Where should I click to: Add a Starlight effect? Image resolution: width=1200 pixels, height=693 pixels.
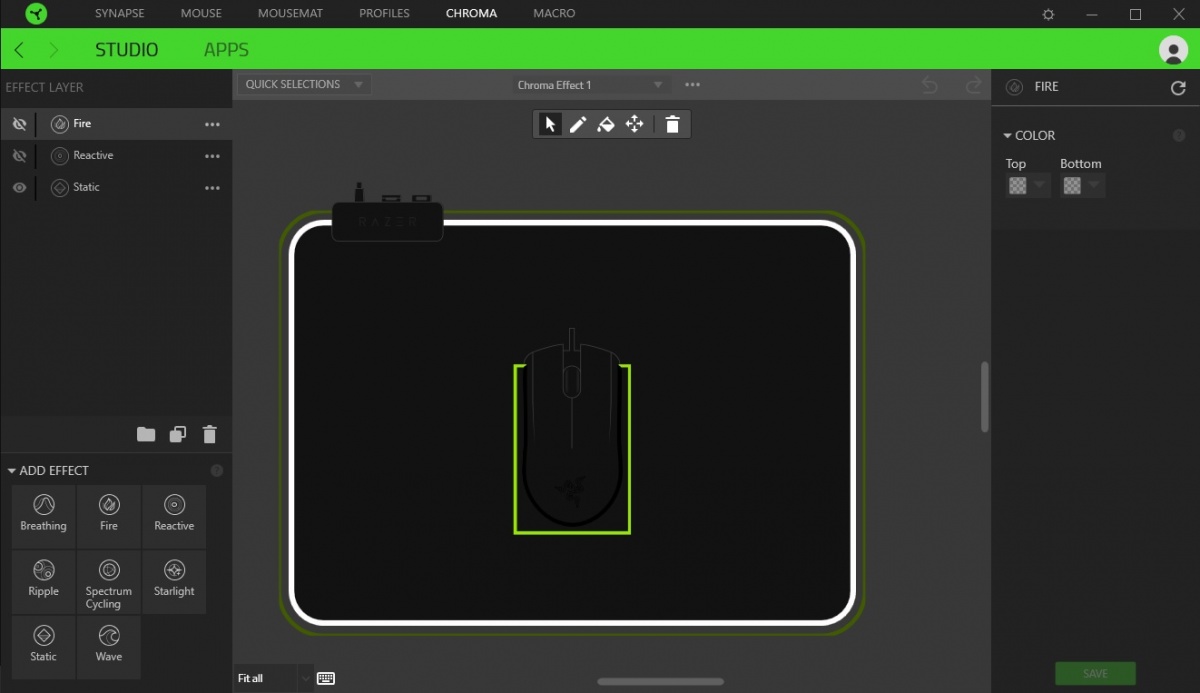174,582
